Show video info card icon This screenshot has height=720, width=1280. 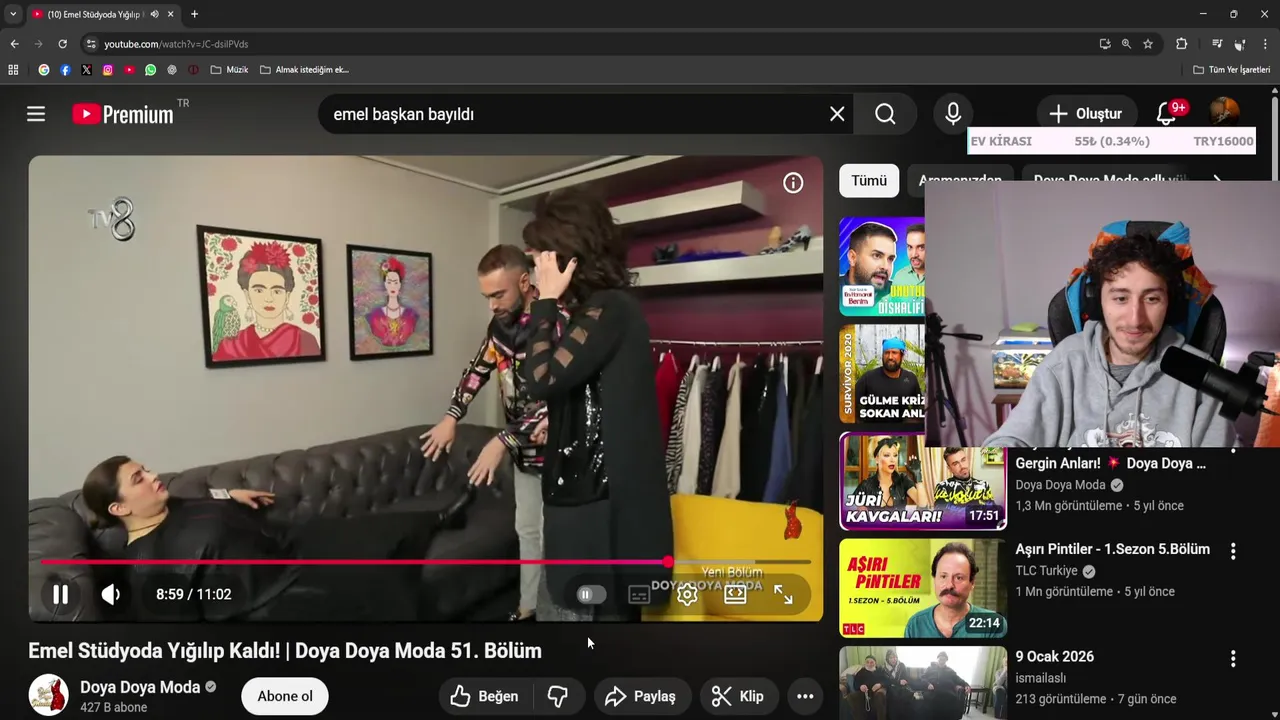pos(793,183)
